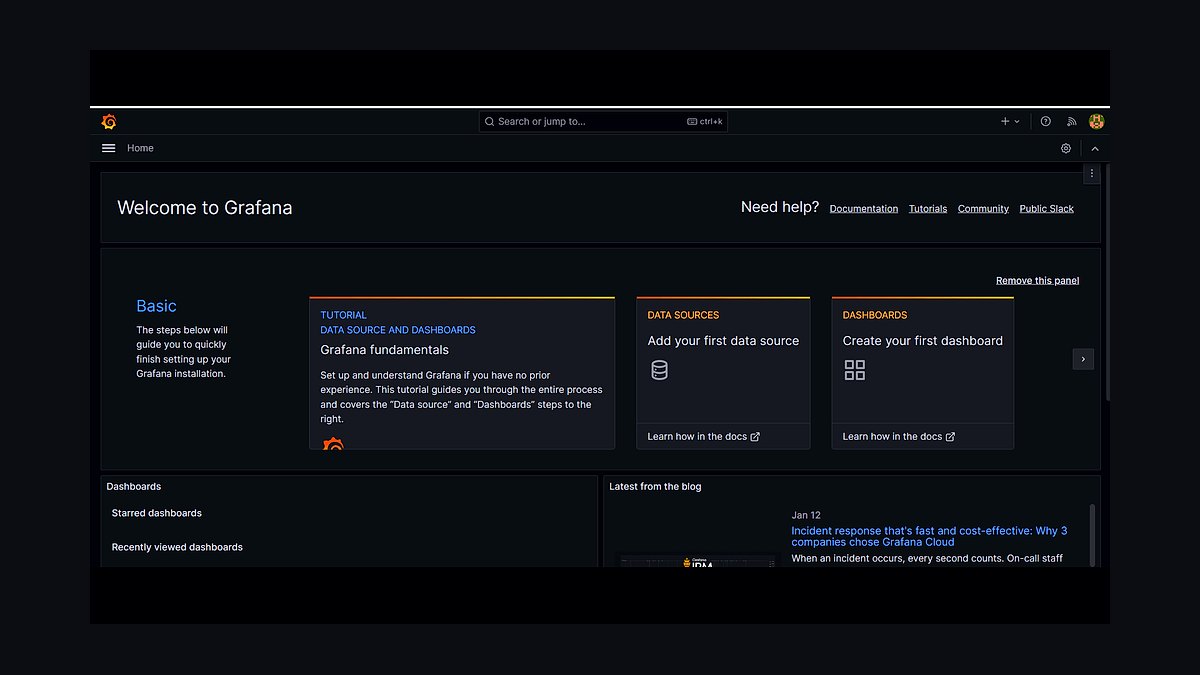Click the Starred dashboards heading

pyautogui.click(x=157, y=513)
